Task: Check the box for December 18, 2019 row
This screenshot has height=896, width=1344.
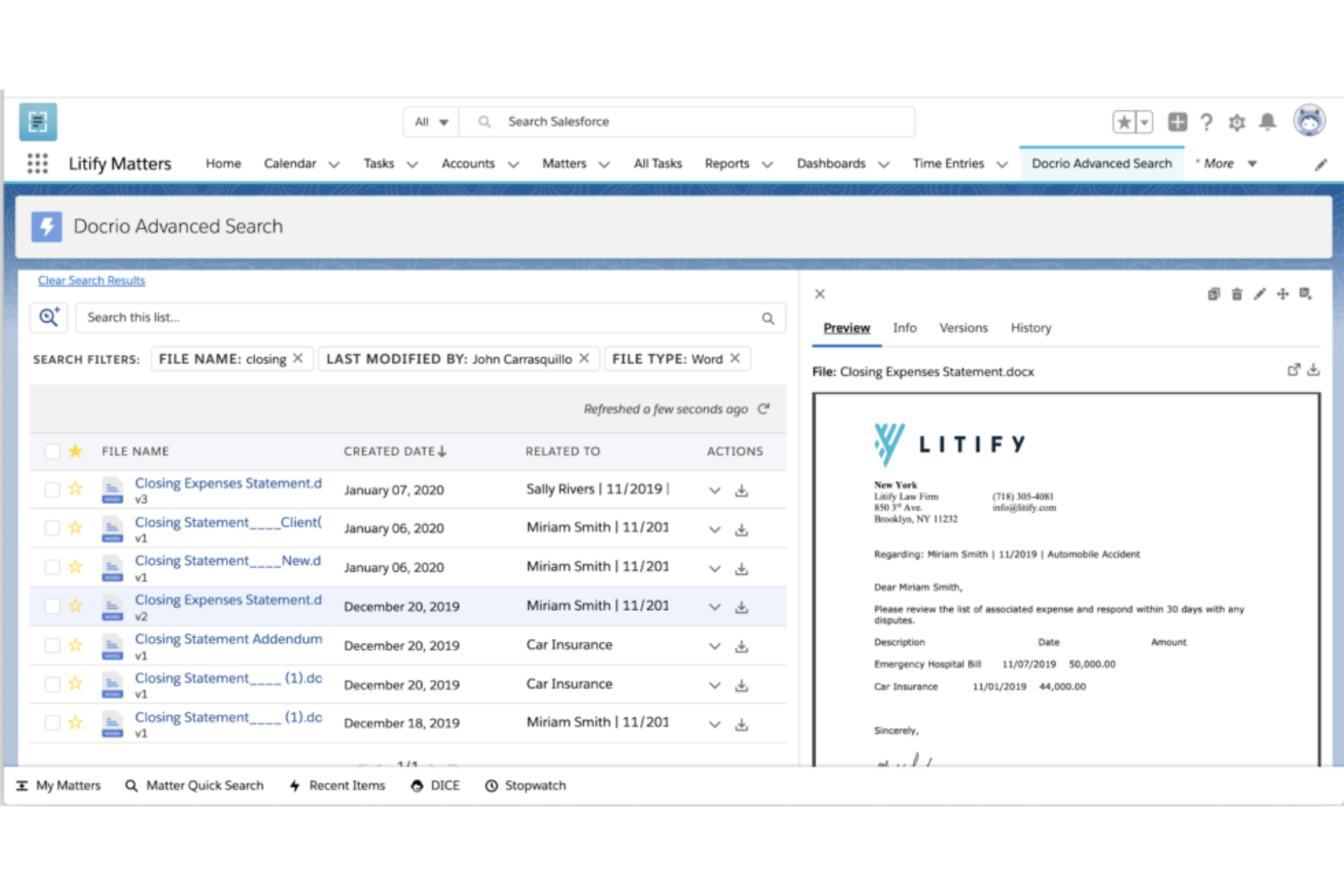Action: (x=53, y=723)
